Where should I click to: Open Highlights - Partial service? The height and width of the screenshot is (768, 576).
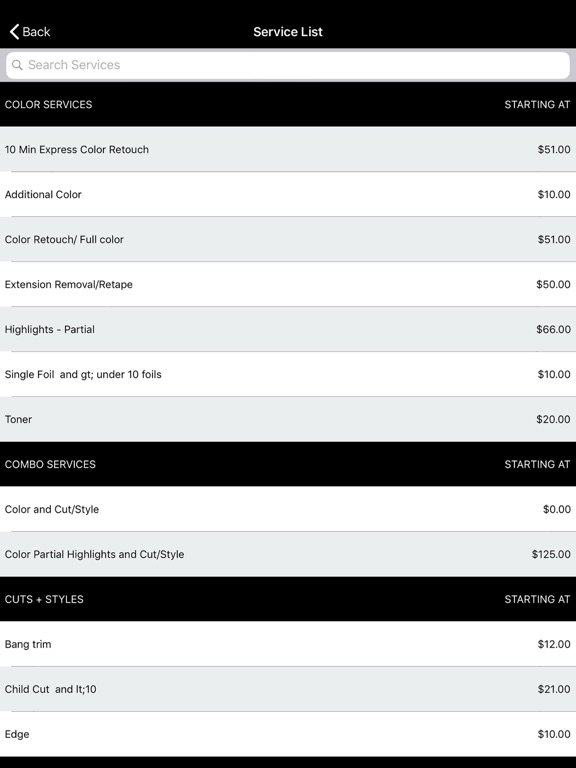point(288,330)
